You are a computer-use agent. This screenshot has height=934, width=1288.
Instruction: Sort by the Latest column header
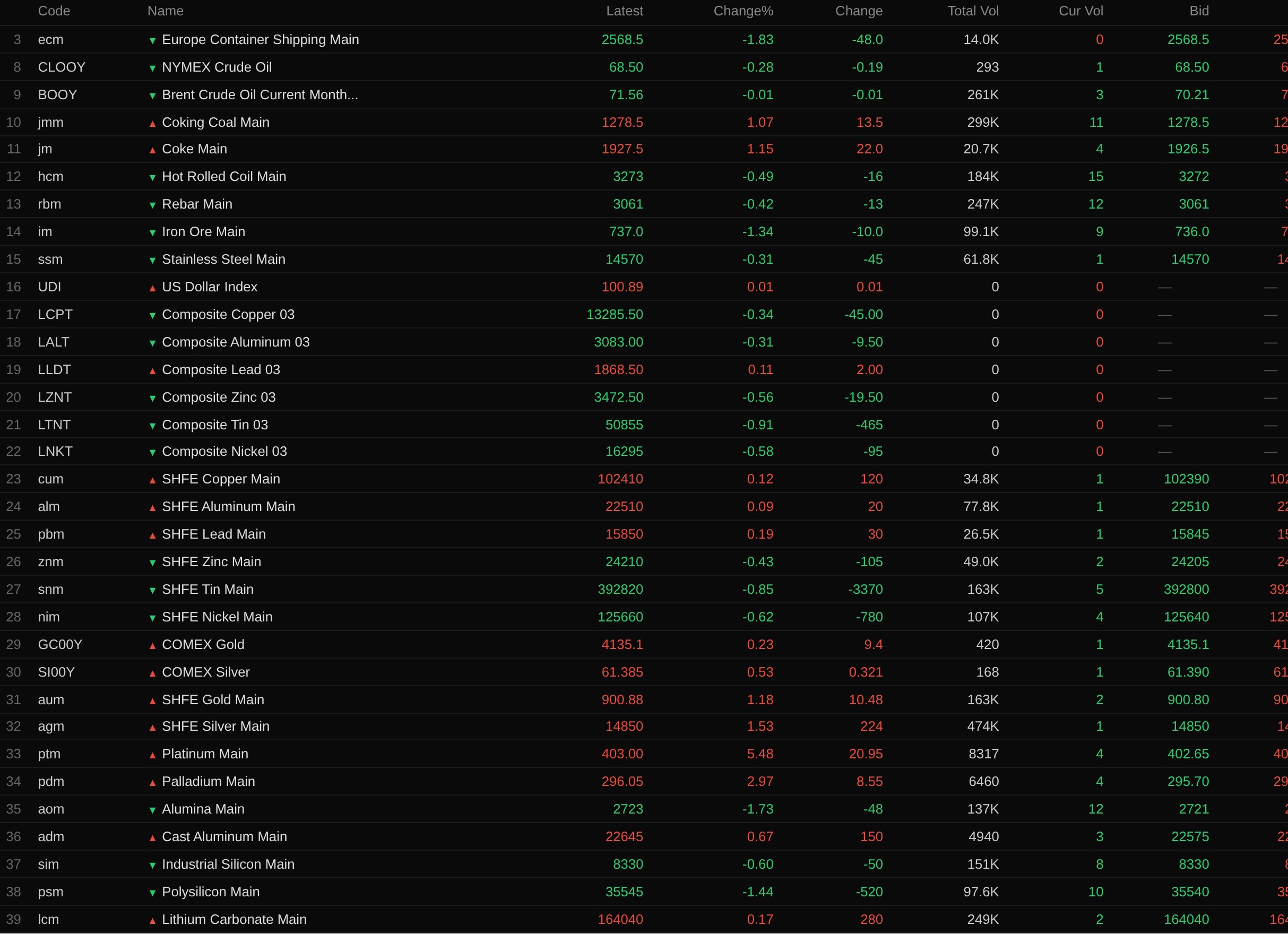625,11
